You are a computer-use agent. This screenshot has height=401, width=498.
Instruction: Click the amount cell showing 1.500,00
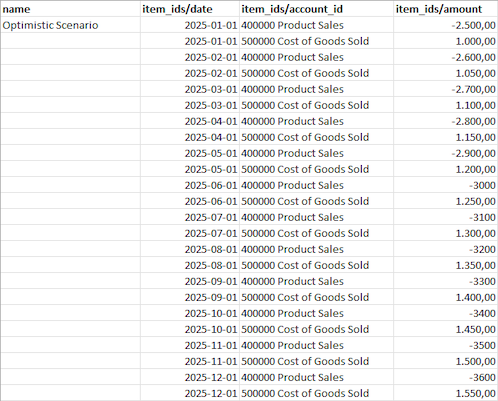coord(445,361)
